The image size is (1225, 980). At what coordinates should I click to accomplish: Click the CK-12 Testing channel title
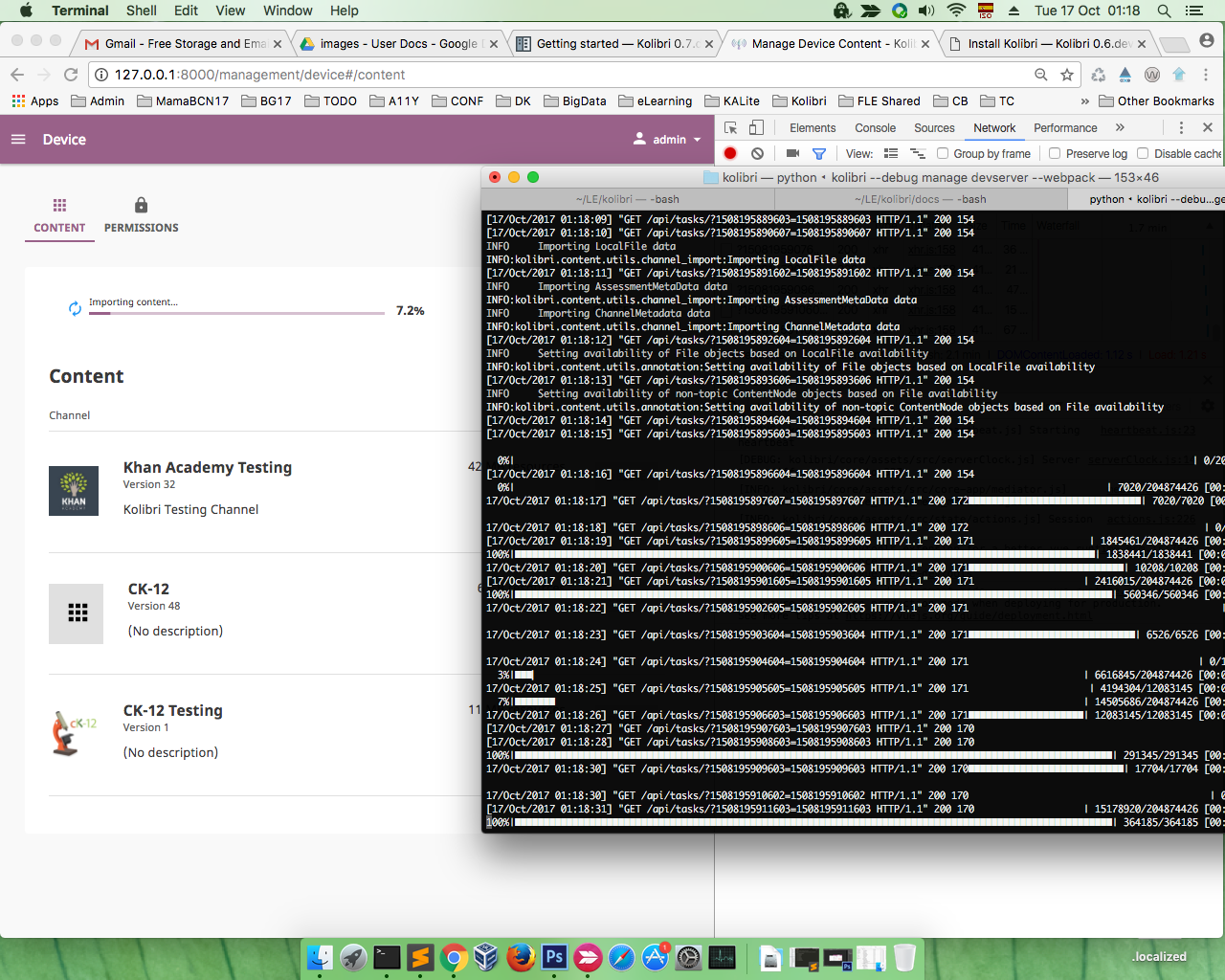pyautogui.click(x=173, y=711)
